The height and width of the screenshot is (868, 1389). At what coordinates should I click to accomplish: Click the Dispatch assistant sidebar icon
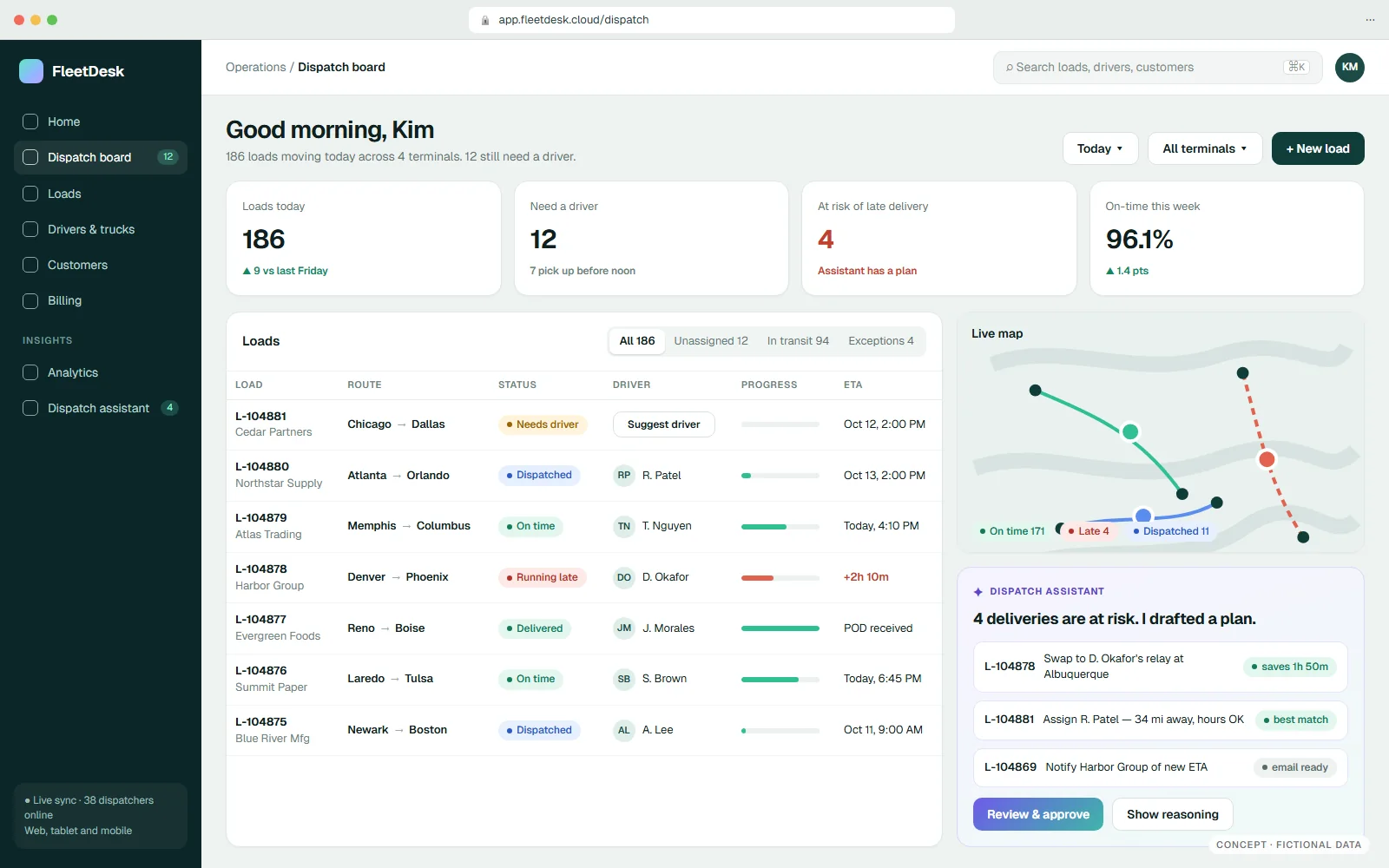pos(30,408)
